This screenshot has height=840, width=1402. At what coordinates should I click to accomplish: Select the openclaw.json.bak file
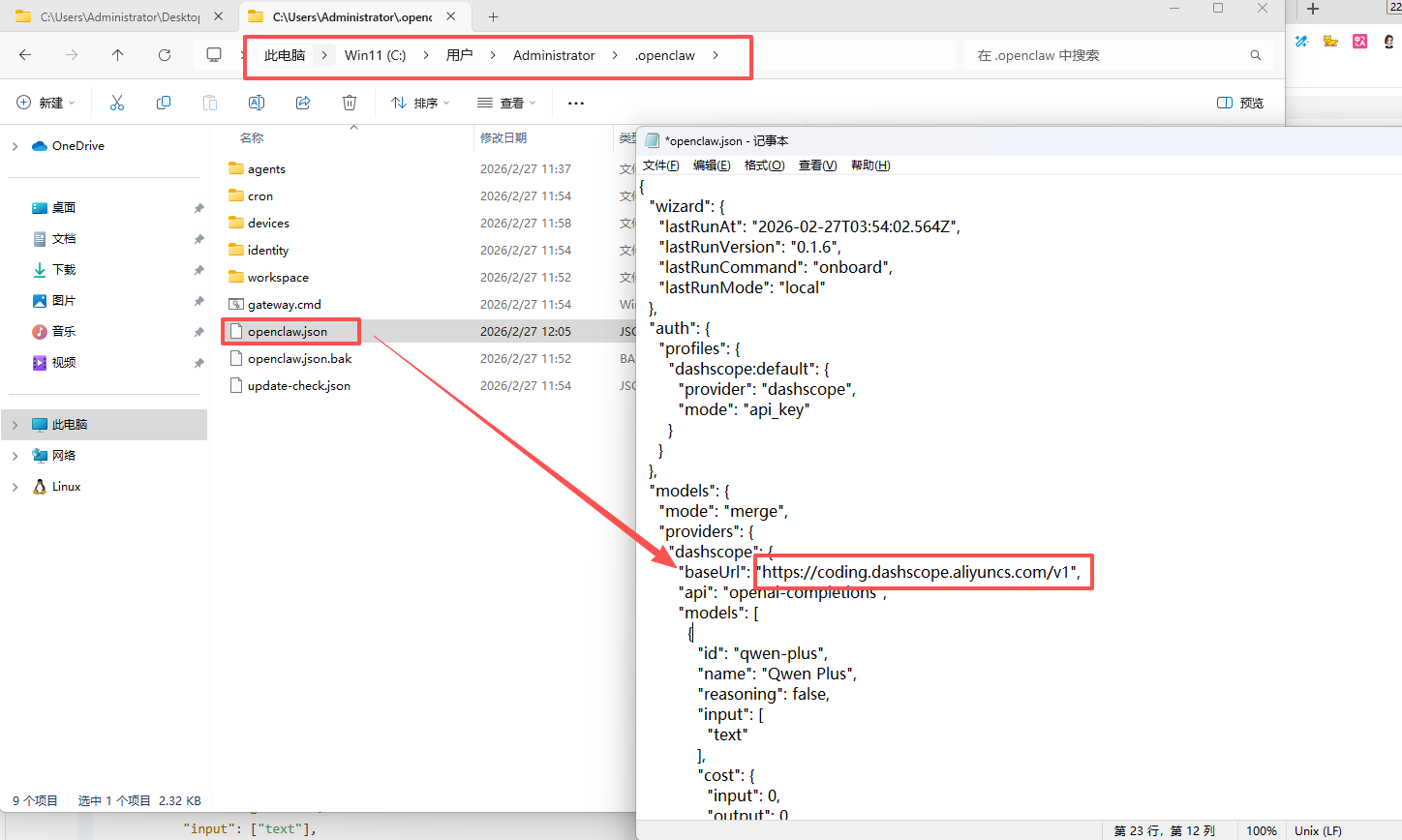pyautogui.click(x=299, y=358)
